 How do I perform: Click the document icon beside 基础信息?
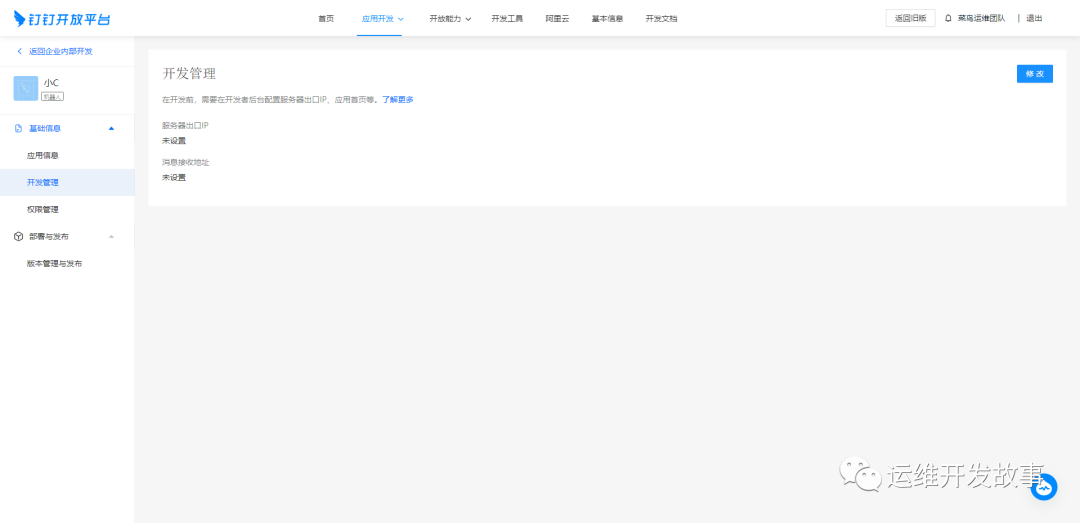tap(18, 128)
